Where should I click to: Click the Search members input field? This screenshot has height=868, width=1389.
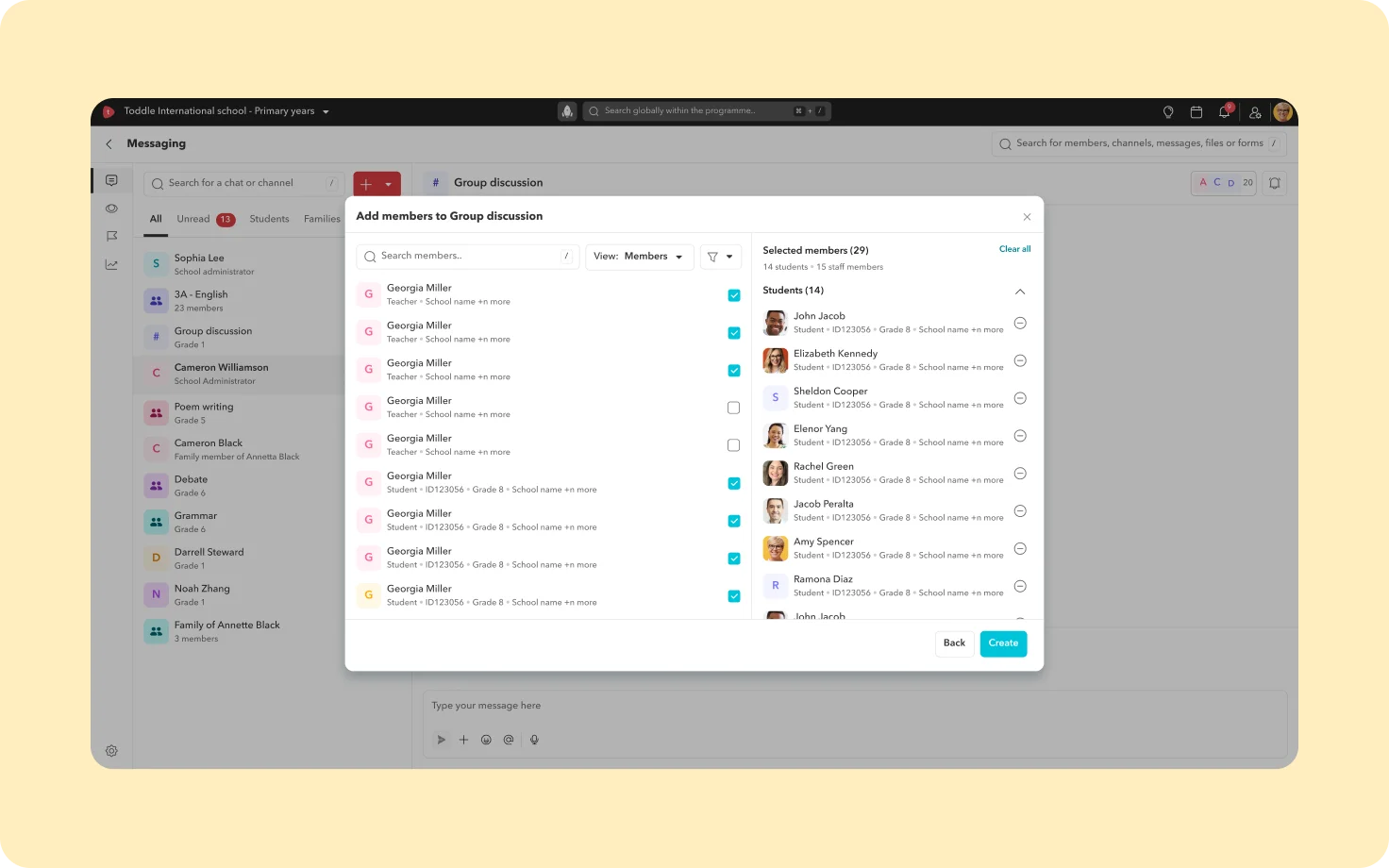coord(467,257)
